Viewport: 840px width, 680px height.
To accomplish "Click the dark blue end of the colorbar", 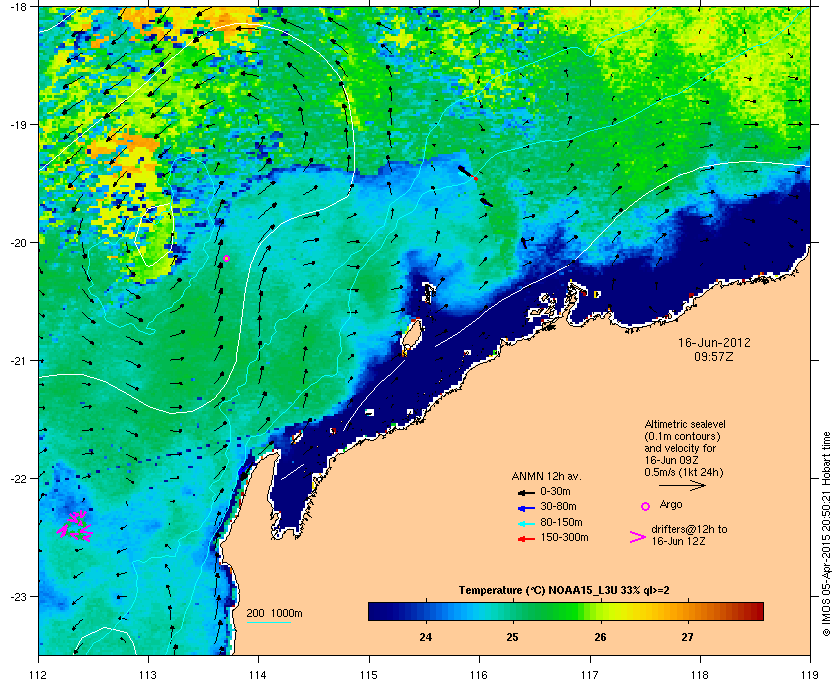I will point(380,611).
